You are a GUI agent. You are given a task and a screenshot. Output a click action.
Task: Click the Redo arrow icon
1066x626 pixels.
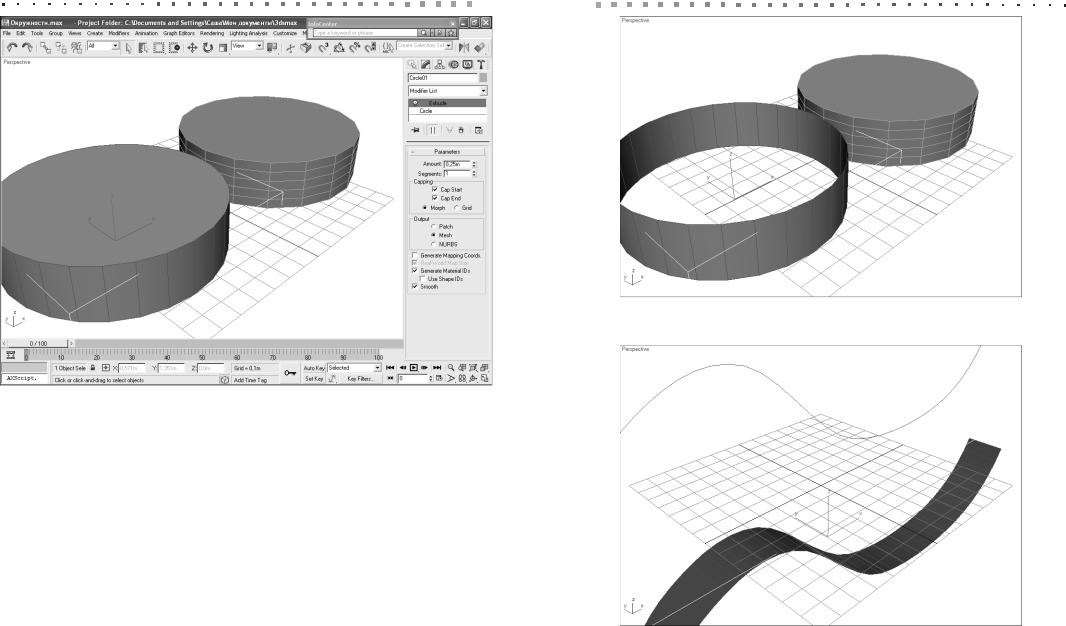pos(27,47)
